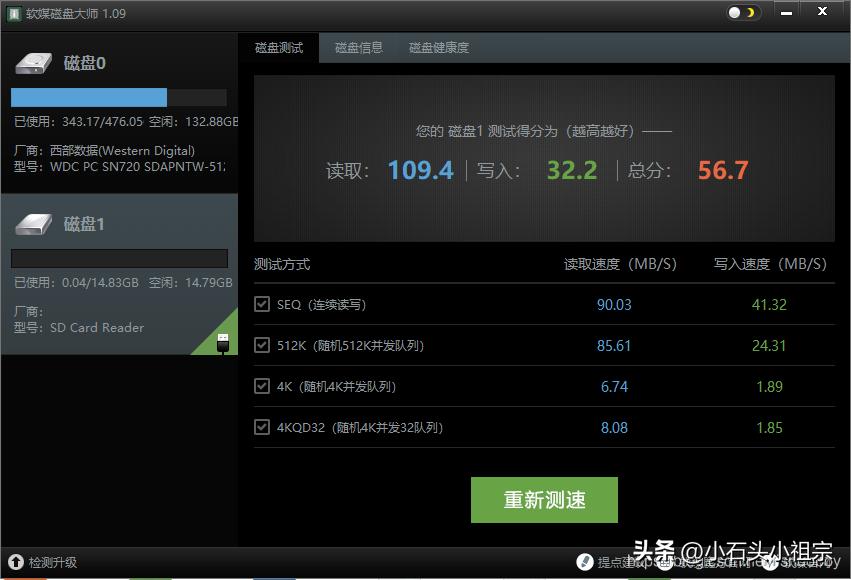Click the USB removable device badge on 磁盘1
851x580 pixels.
coord(223,343)
